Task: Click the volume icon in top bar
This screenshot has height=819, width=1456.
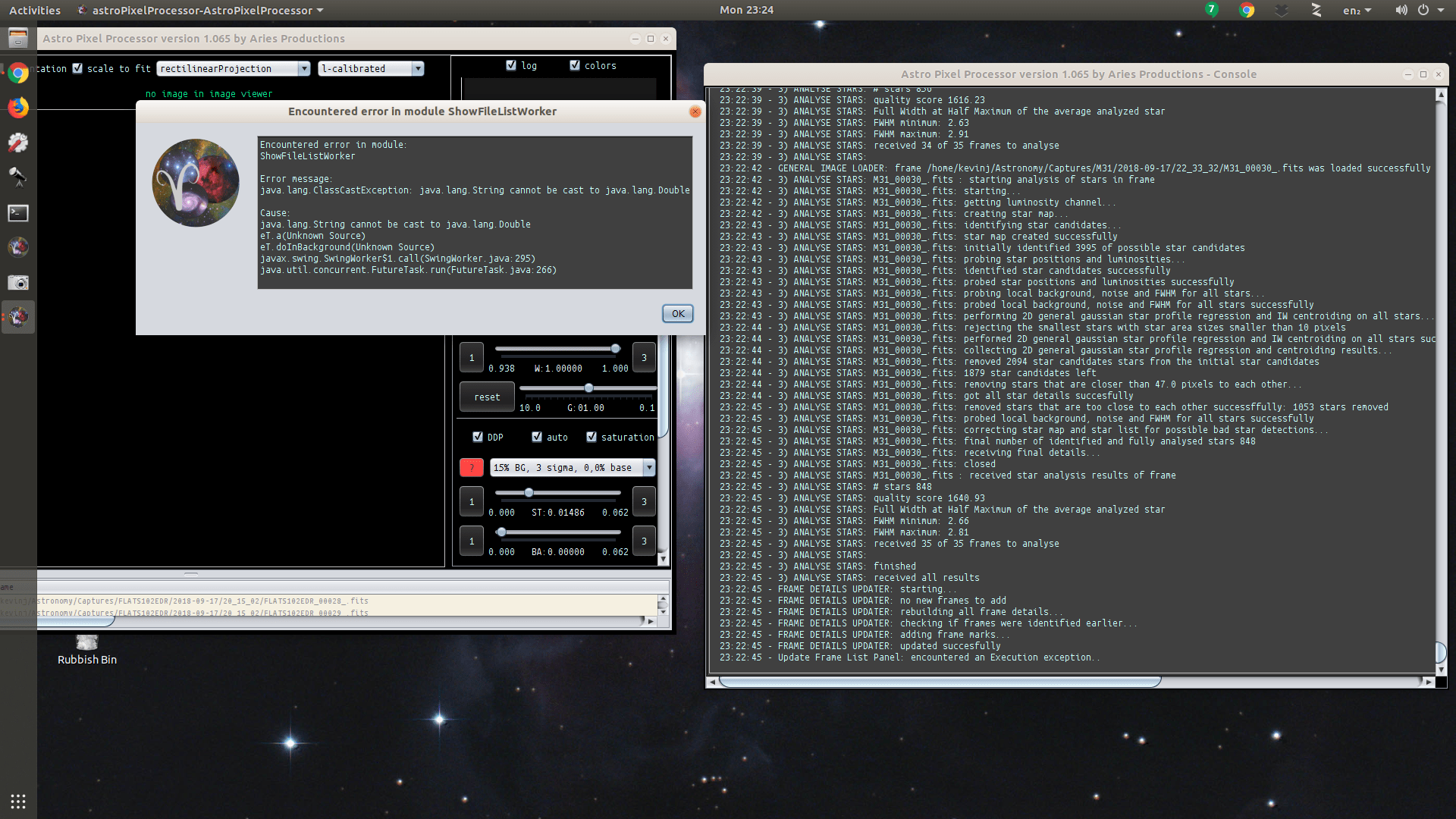Action: pos(1401,10)
